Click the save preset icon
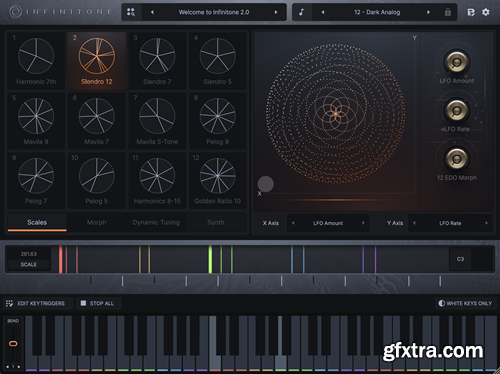Image resolution: width=500 pixels, height=374 pixels. click(x=471, y=12)
